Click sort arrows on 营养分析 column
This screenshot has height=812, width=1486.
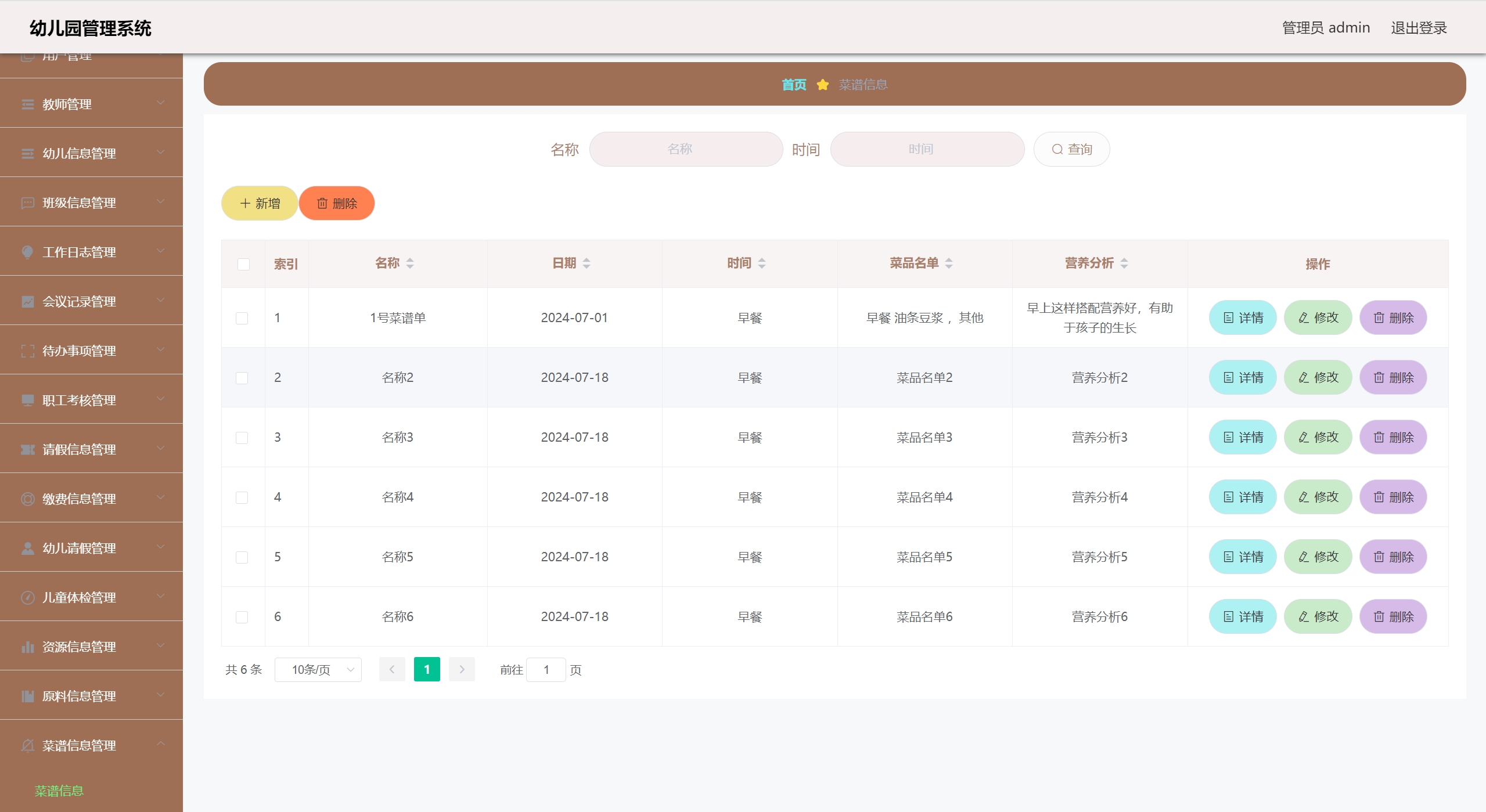pyautogui.click(x=1124, y=264)
